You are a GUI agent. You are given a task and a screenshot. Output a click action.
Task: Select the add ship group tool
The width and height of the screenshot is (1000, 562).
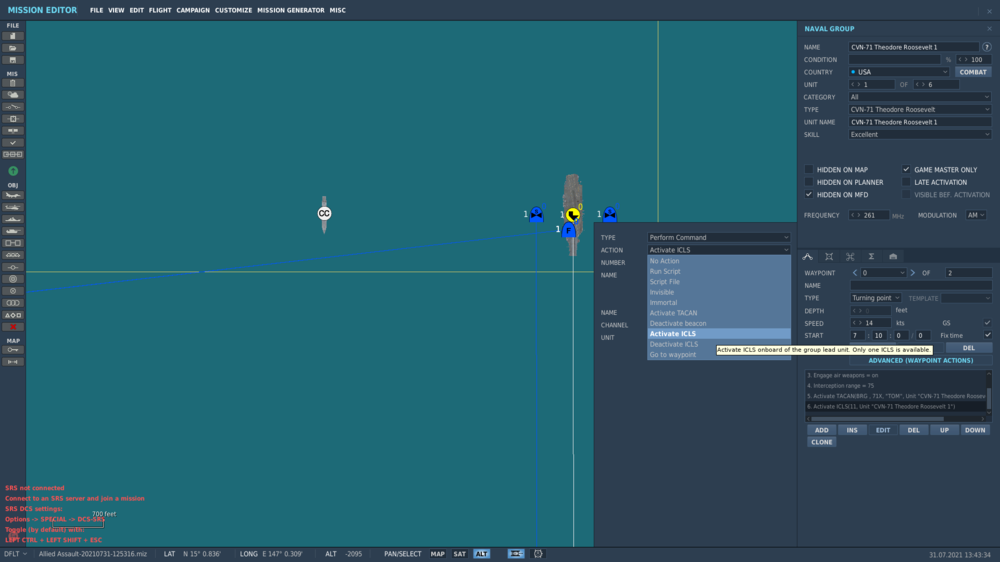click(13, 219)
